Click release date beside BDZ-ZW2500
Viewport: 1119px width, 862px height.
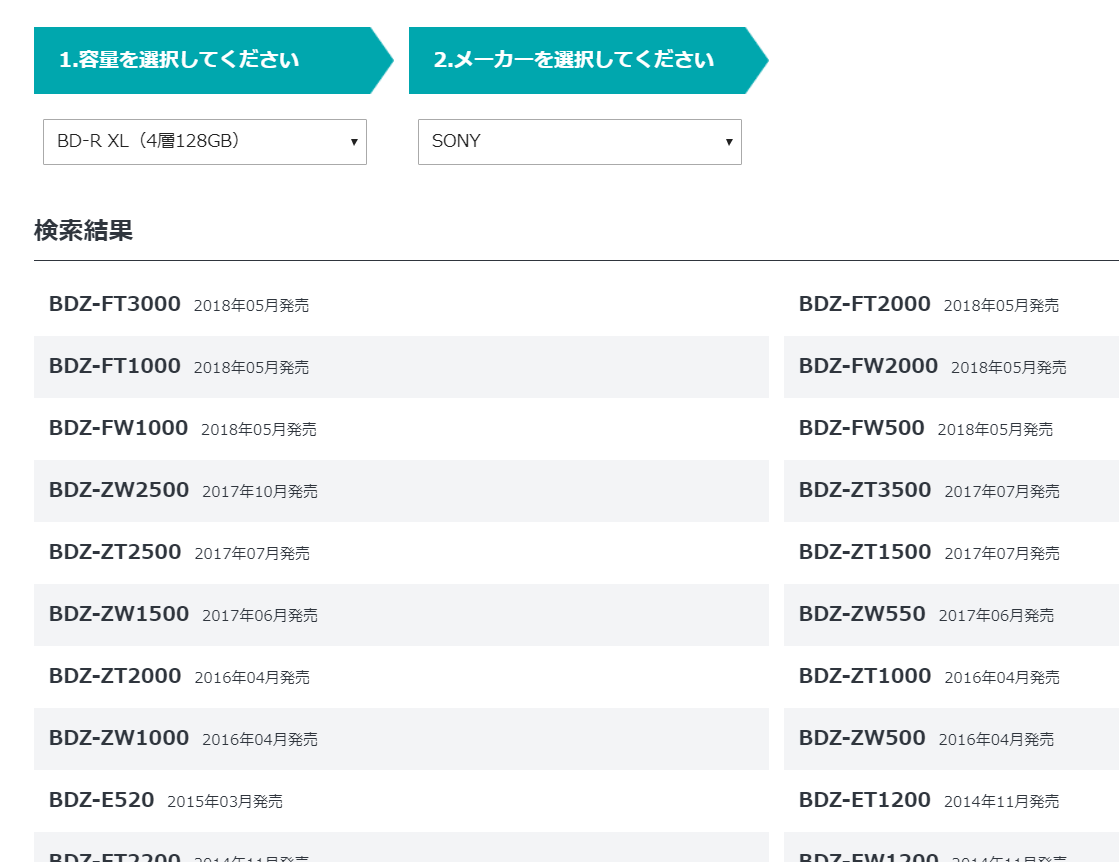coord(260,492)
